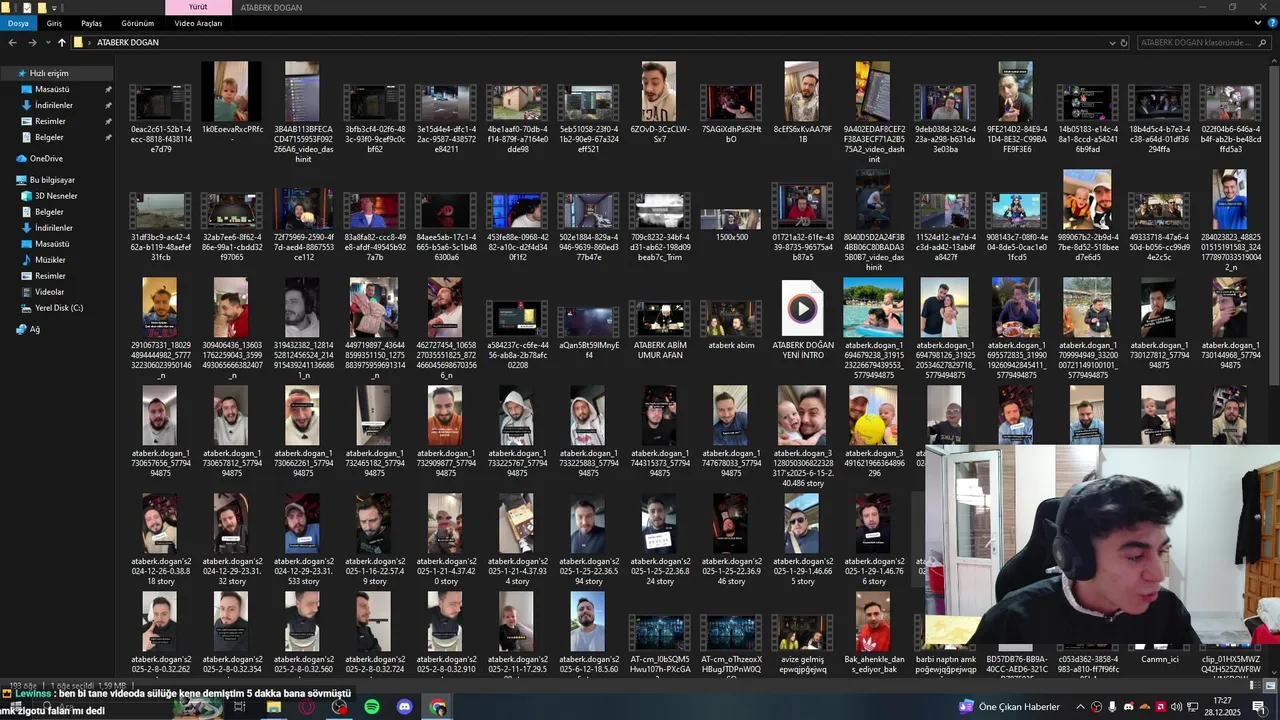This screenshot has height=720, width=1280.
Task: Click the folder search box
Action: point(1203,43)
